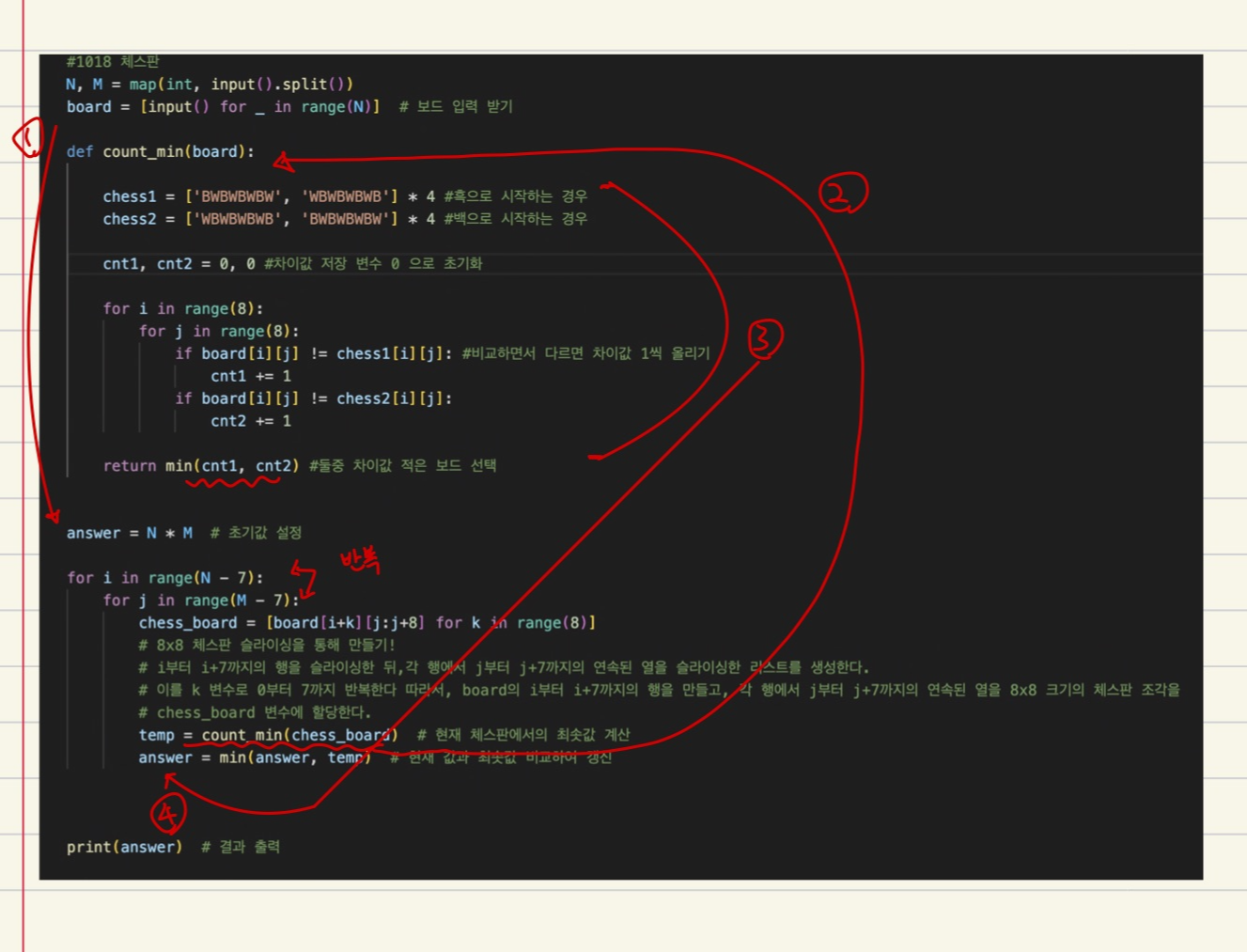Screen dimensions: 1247x952
Task: Click the 'chess1 =' list assignment
Action: tap(269, 196)
